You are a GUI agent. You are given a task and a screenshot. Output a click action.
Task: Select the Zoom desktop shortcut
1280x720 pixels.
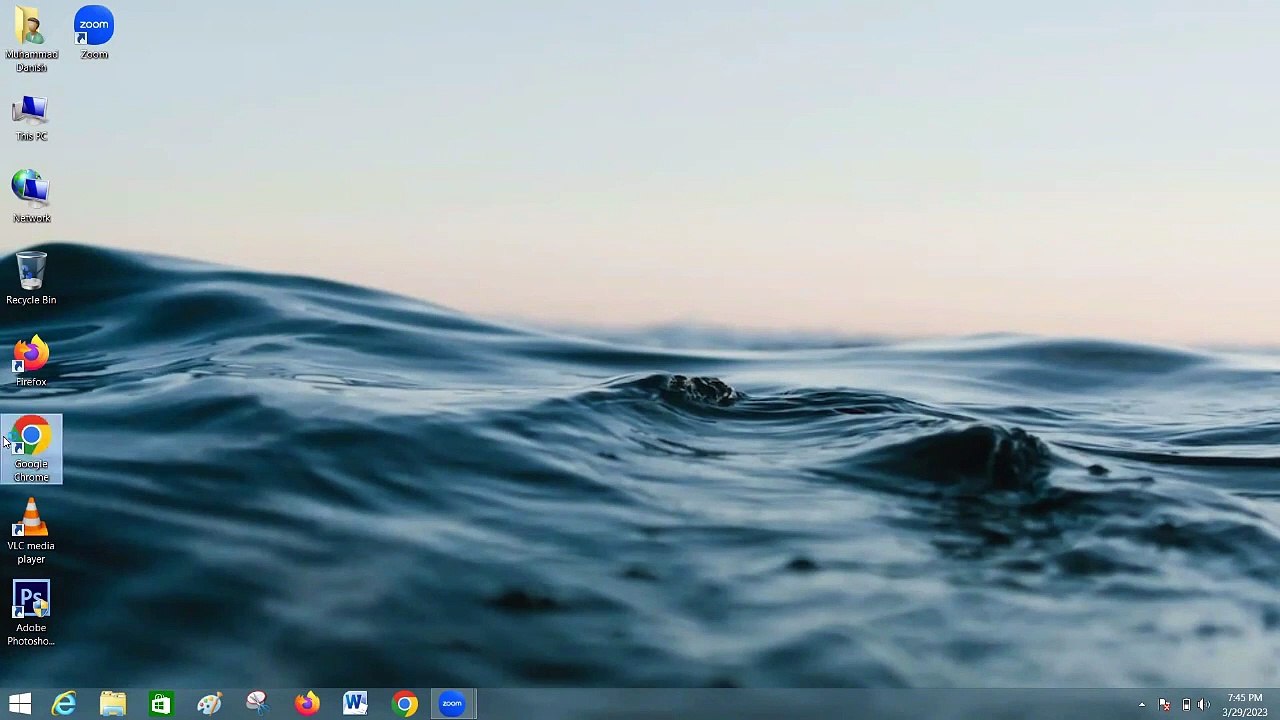(x=94, y=34)
